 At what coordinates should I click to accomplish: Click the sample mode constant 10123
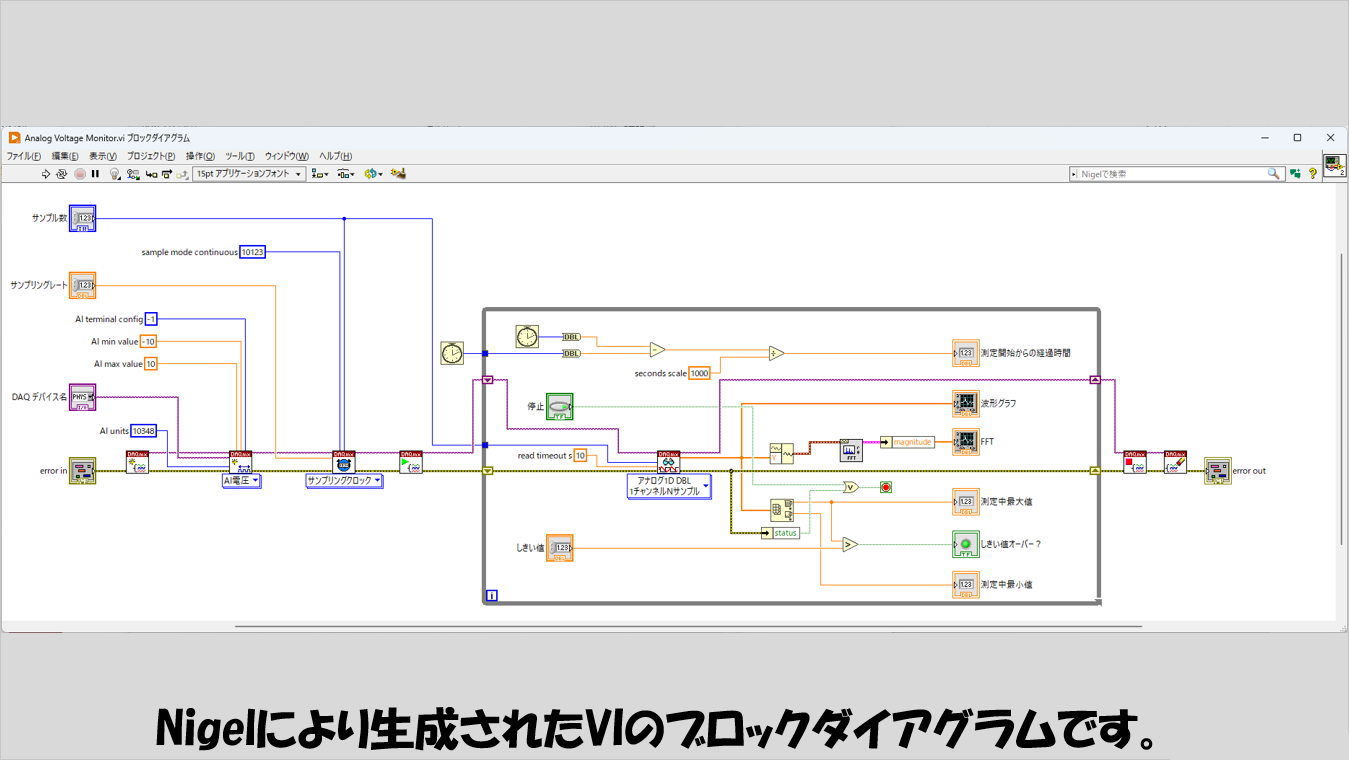pyautogui.click(x=253, y=253)
